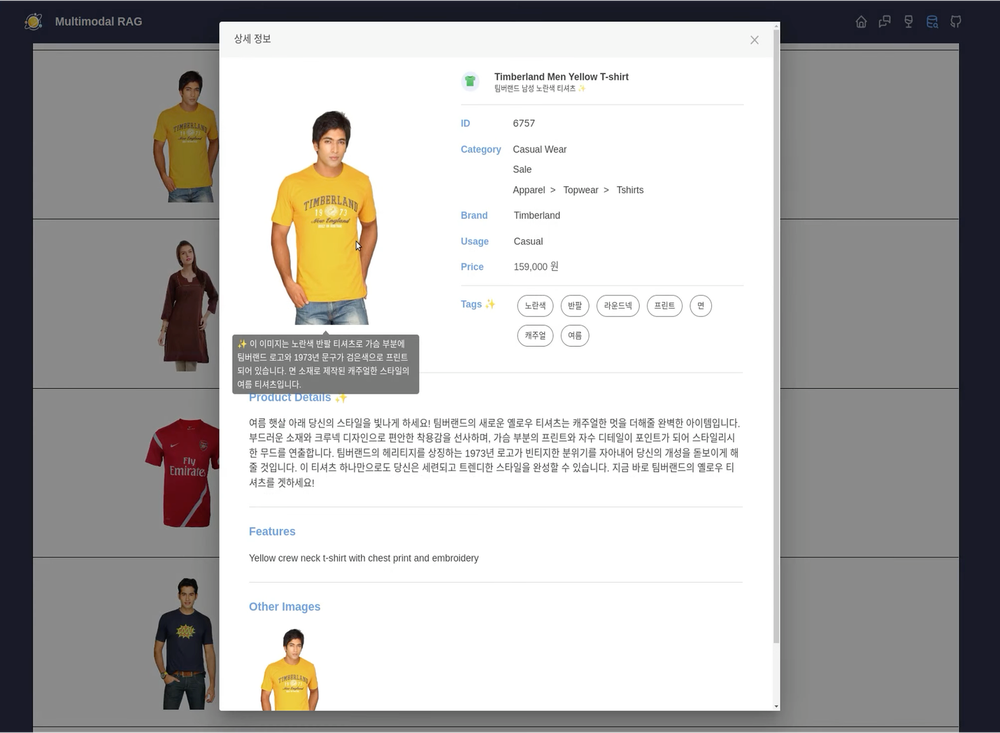
Task: Select the 면 tag
Action: tap(701, 306)
